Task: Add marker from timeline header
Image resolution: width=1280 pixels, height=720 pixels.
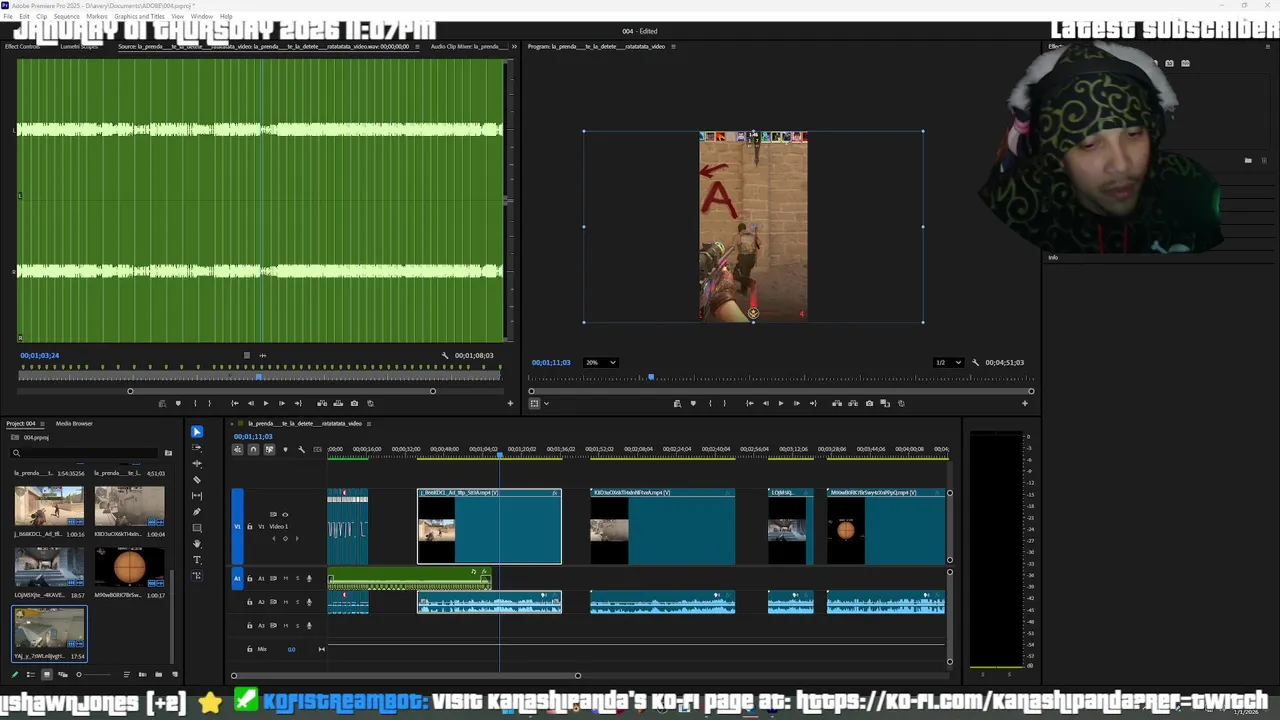Action: 285,449
